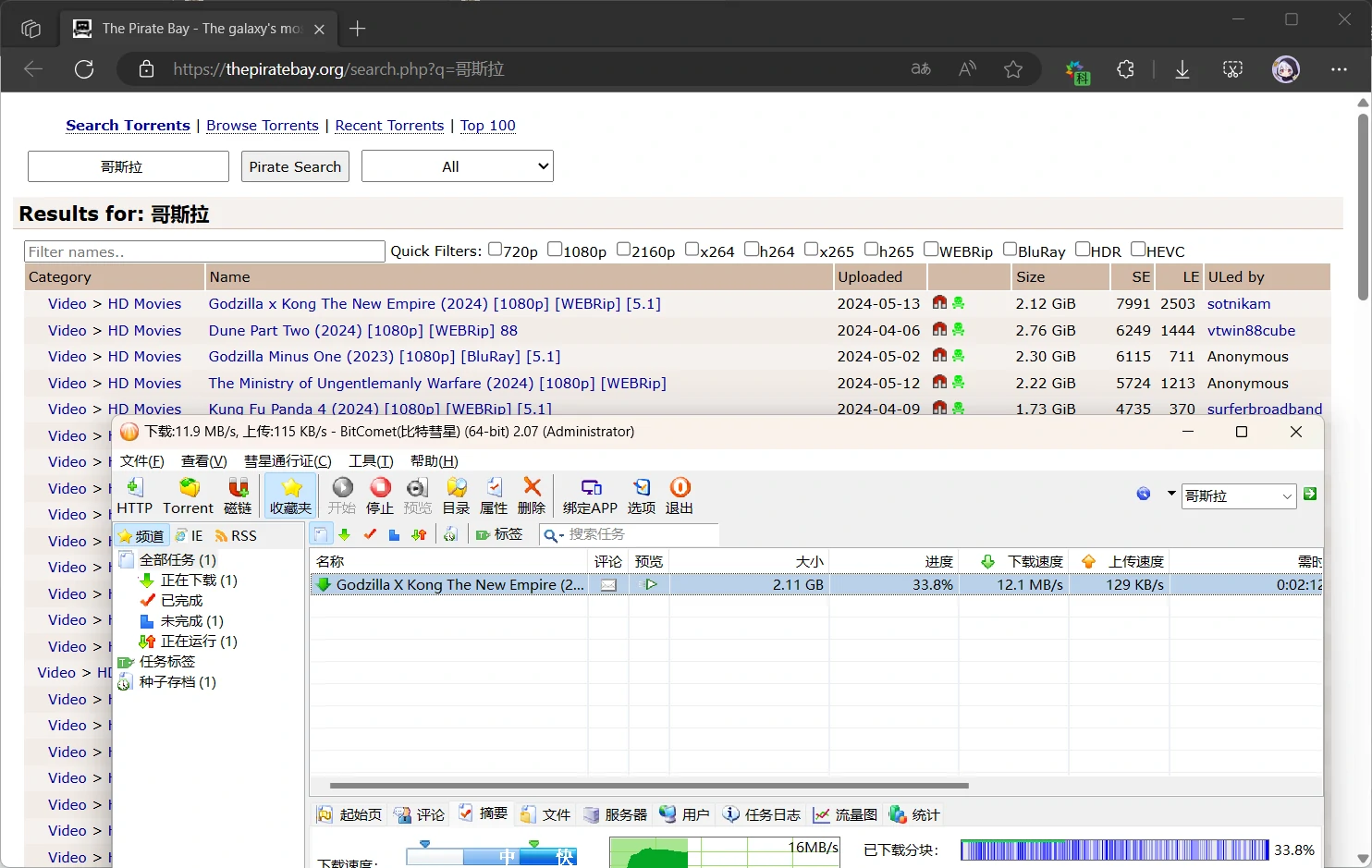The image size is (1372, 868).
Task: Add page to browser favorites with star
Action: 1013,69
